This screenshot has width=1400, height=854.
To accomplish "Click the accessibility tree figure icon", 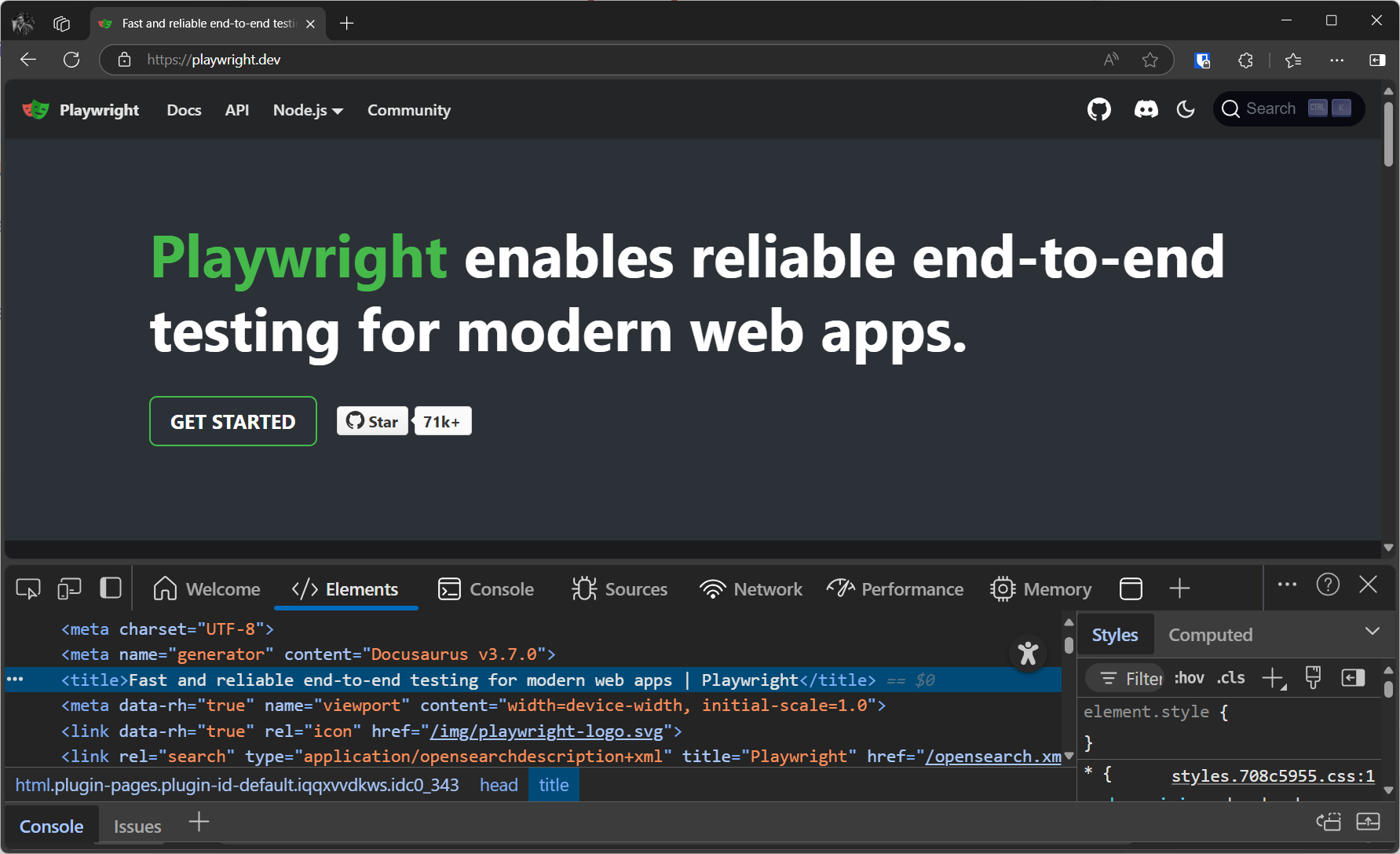I will [1028, 653].
